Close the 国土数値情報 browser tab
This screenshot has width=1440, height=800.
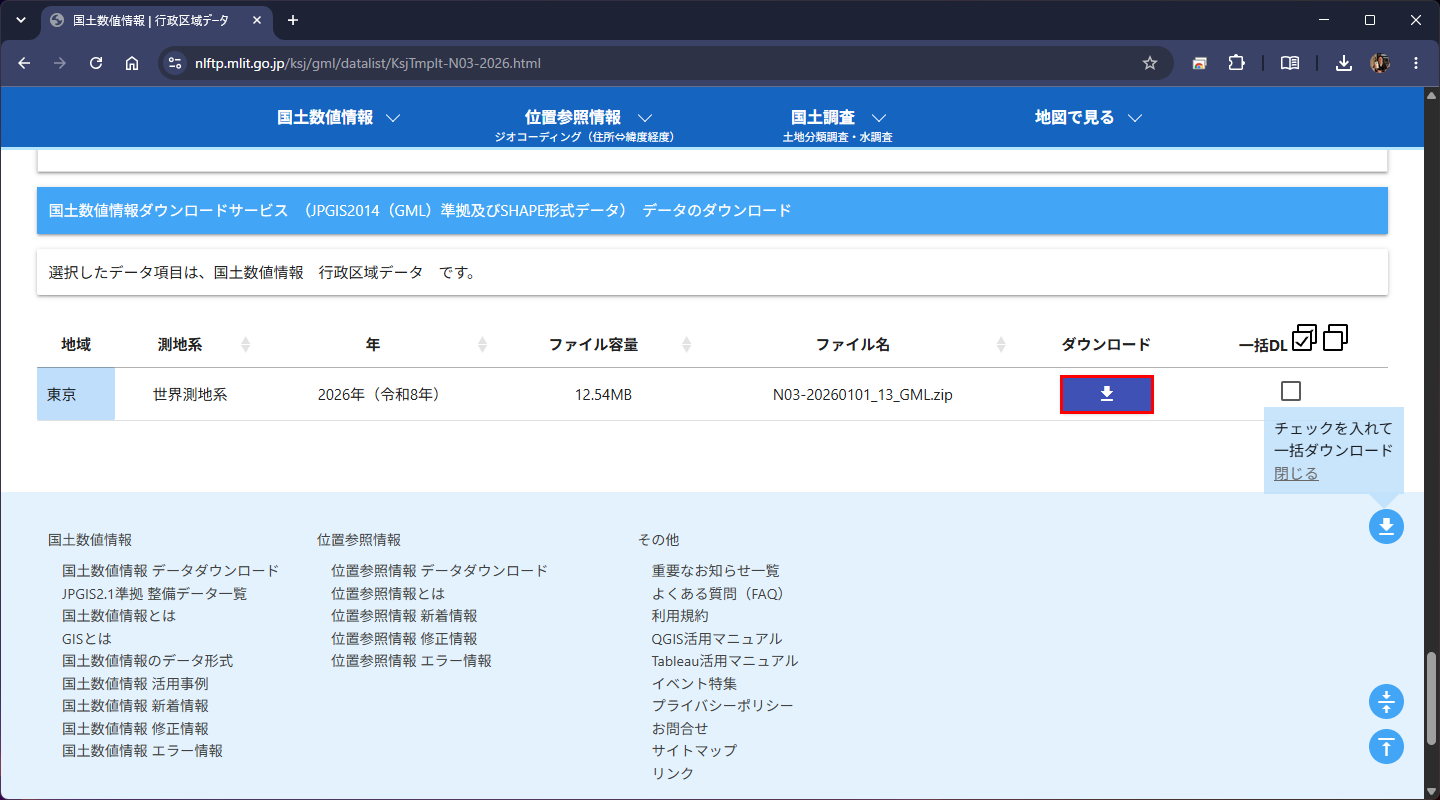click(257, 20)
